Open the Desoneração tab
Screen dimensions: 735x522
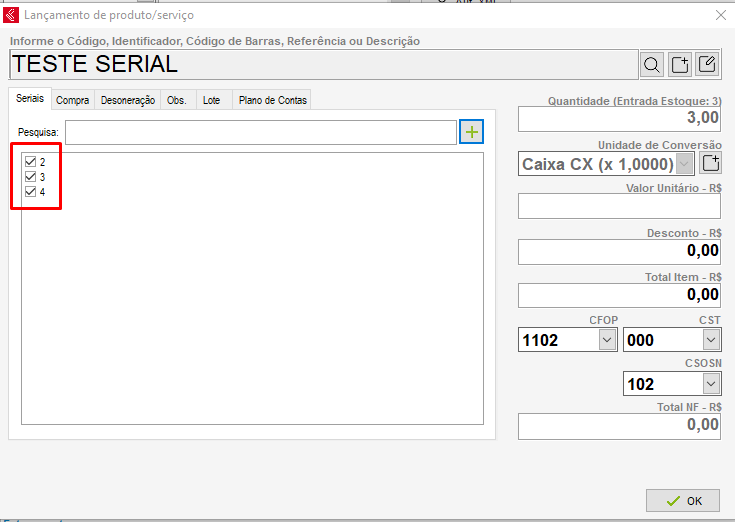(x=128, y=100)
